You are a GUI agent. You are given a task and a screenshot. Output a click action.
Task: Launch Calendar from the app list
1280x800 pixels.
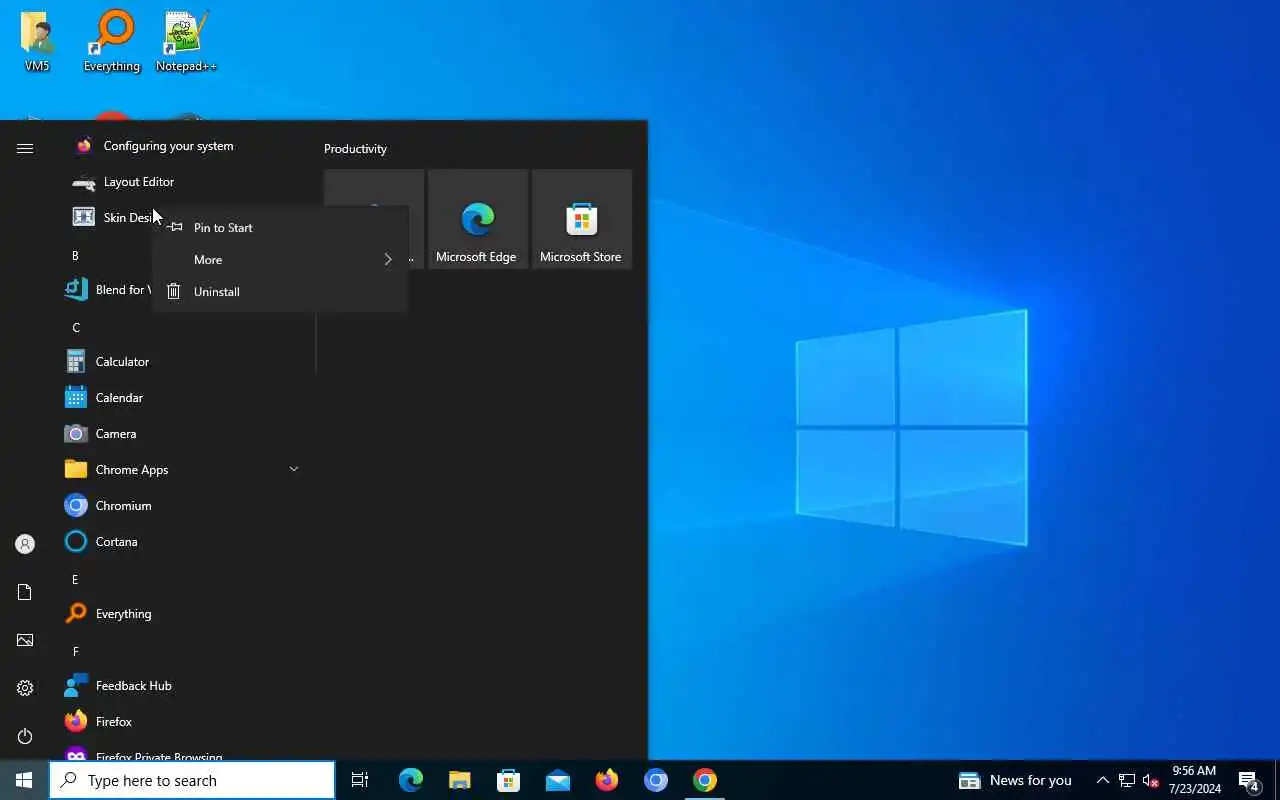pyautogui.click(x=182, y=398)
